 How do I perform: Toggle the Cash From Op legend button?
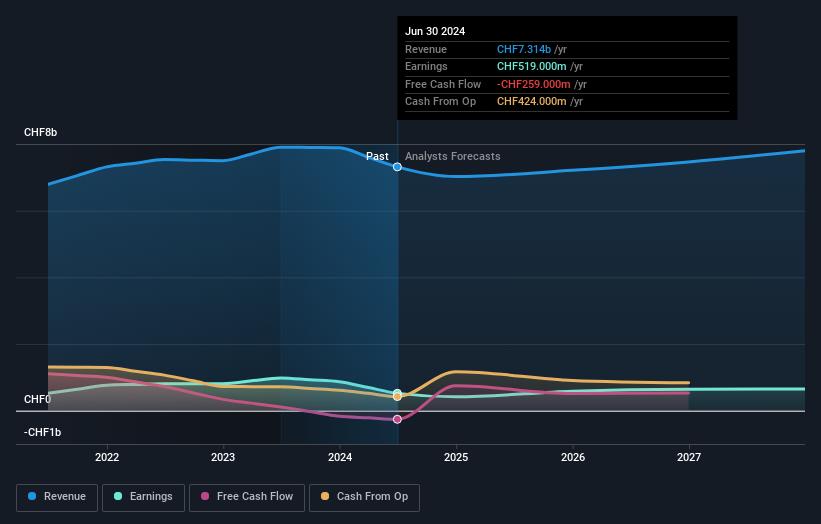(364, 497)
